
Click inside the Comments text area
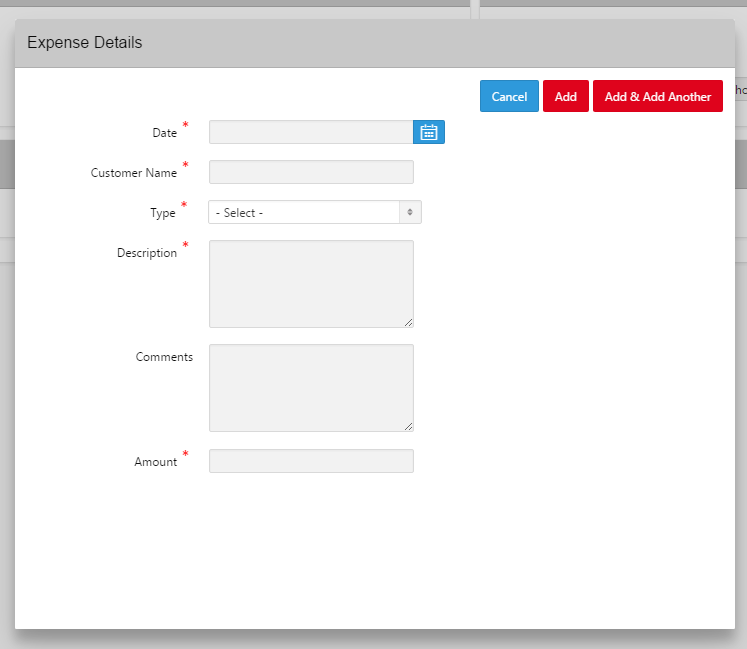(310, 387)
